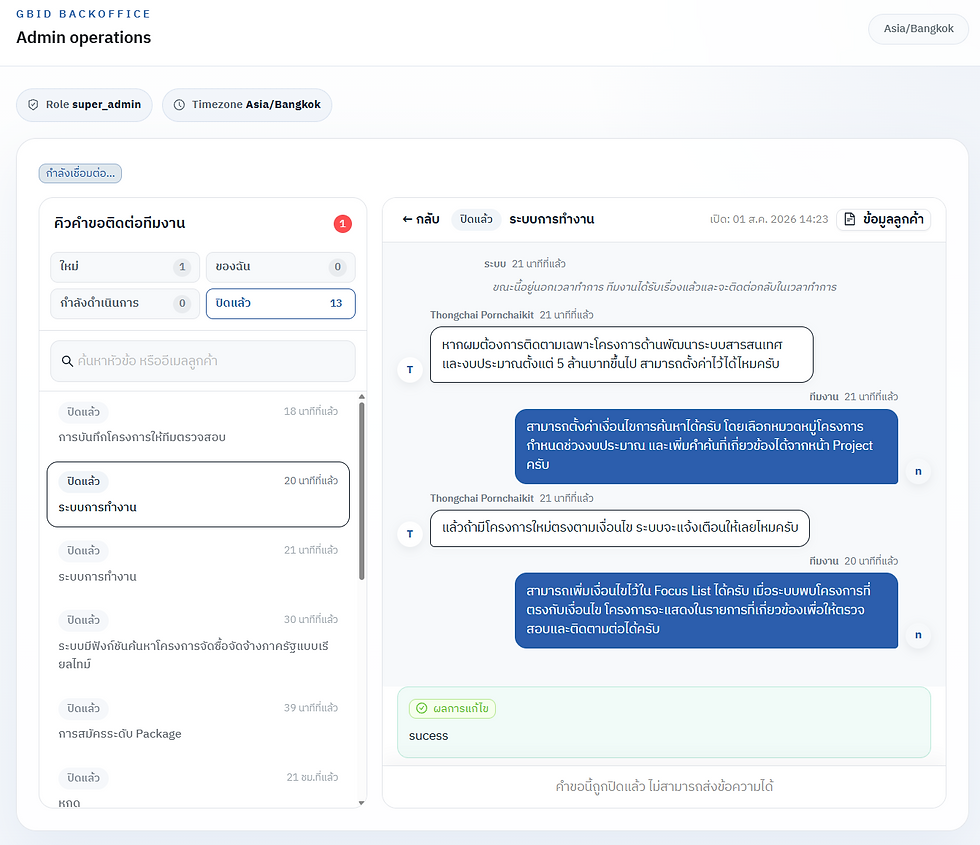Click the GBID BACKOFFICE brand label

coord(83,14)
